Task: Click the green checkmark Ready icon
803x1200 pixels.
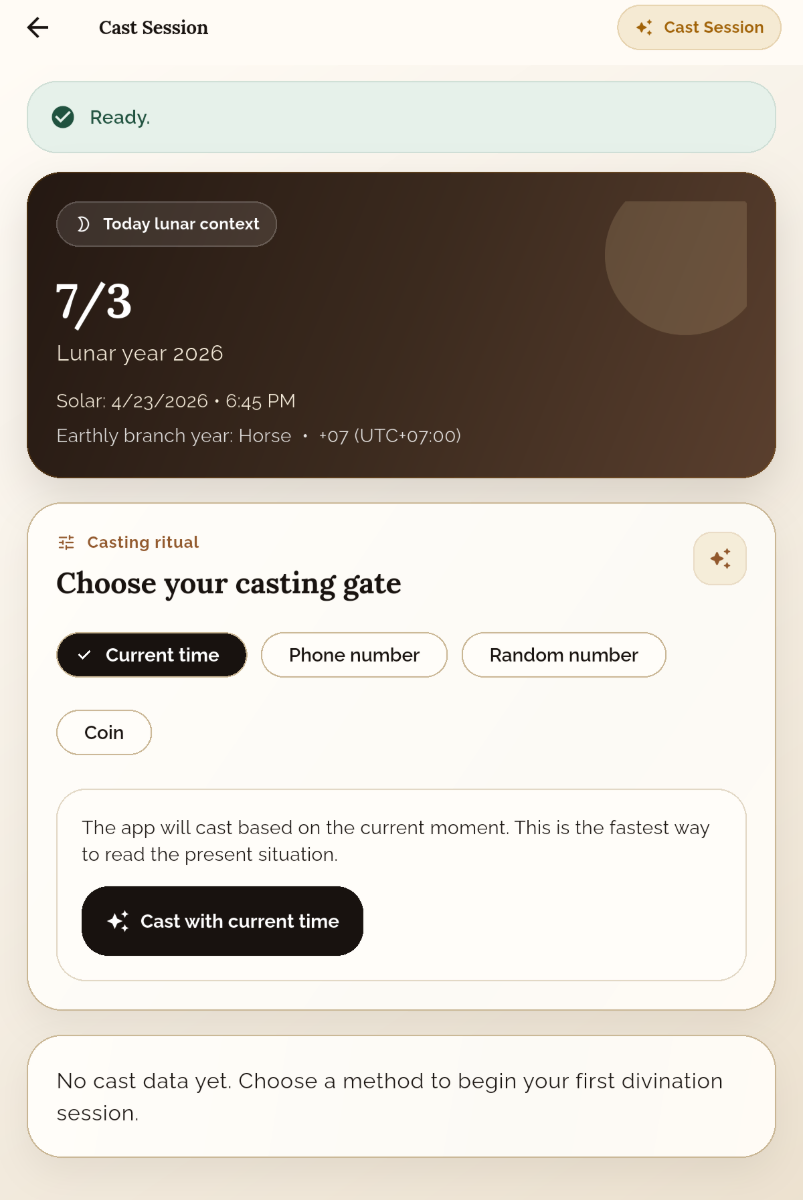Action: point(63,117)
